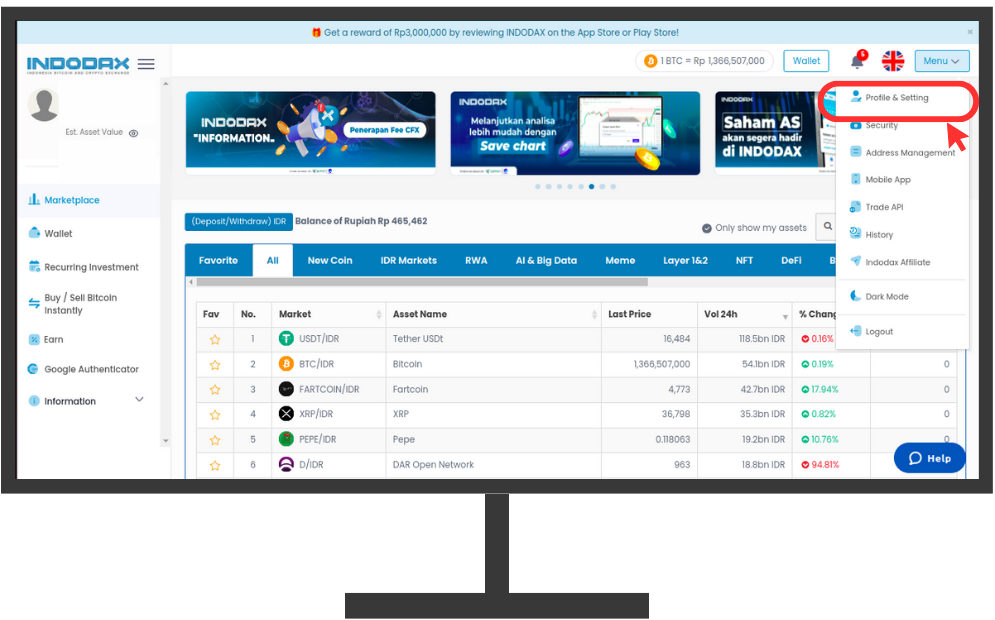Click the Buy / Sell swap arrows icon
Screen dimensions: 995x620
click(x=34, y=303)
